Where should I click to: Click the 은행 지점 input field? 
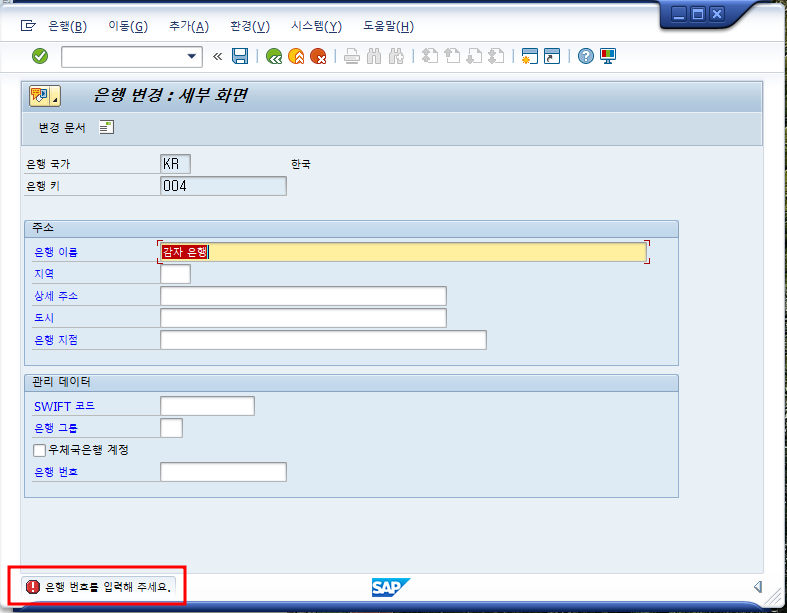coord(323,340)
